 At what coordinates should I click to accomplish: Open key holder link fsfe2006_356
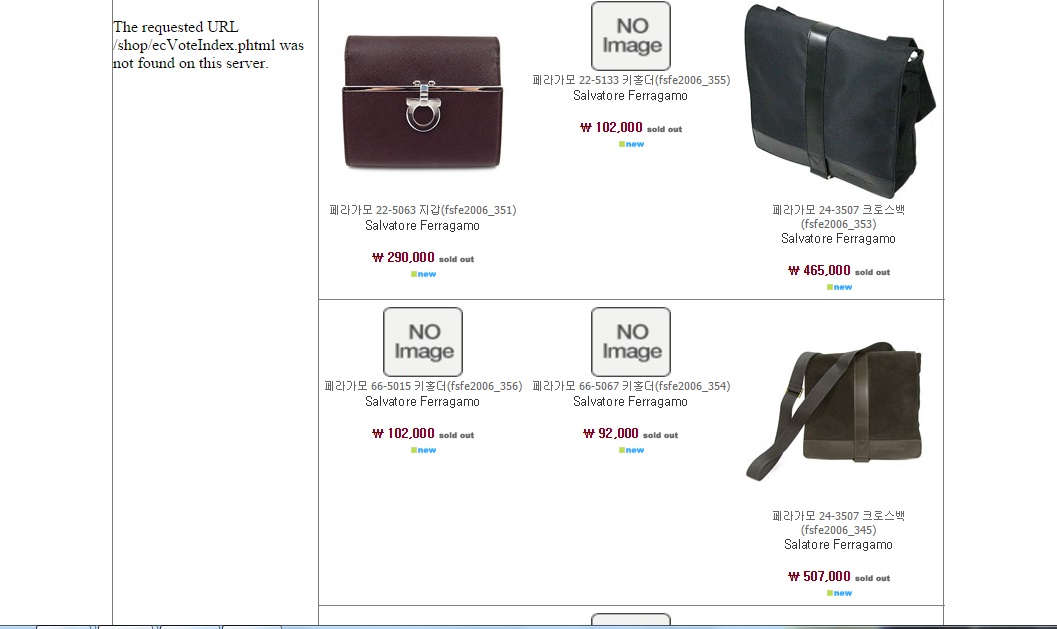423,386
